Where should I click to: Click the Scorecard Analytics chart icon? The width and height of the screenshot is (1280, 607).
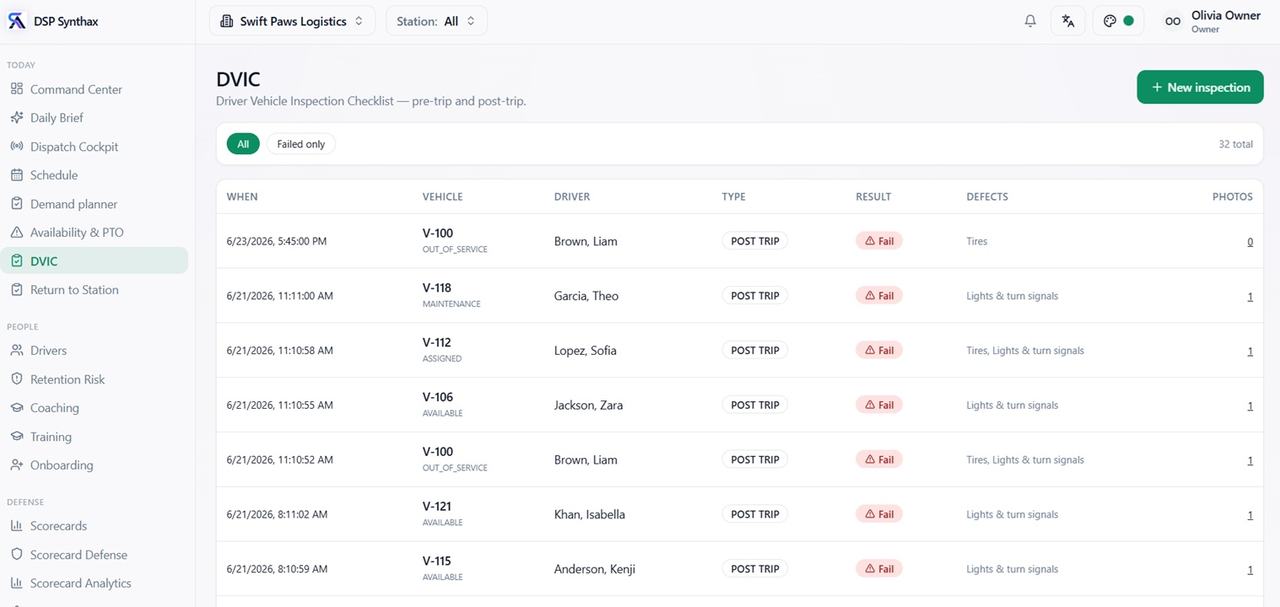point(17,583)
